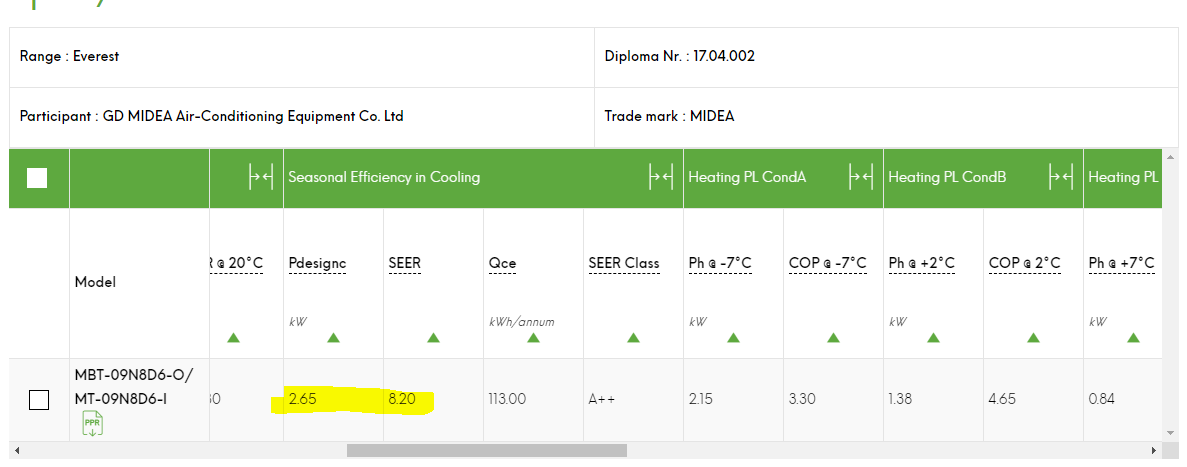The height and width of the screenshot is (467, 1187).
Task: Sort the @ 20°C column using its triangle
Action: click(x=233, y=338)
